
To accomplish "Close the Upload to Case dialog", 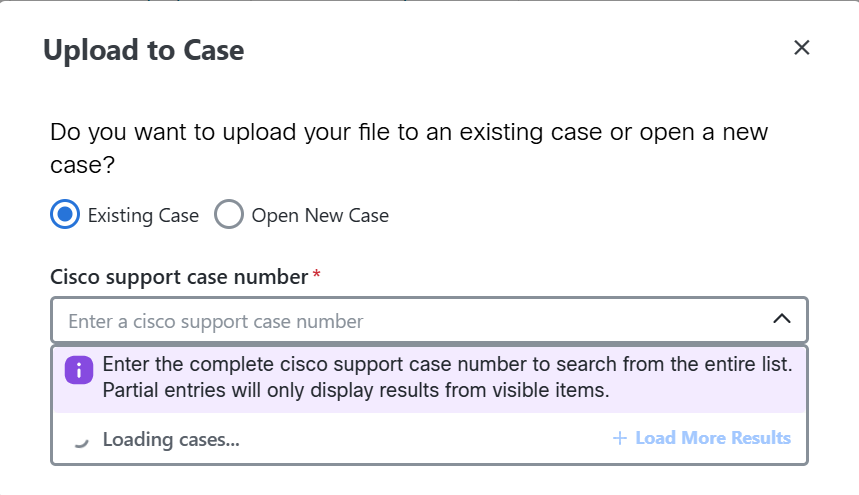I will pos(801,48).
